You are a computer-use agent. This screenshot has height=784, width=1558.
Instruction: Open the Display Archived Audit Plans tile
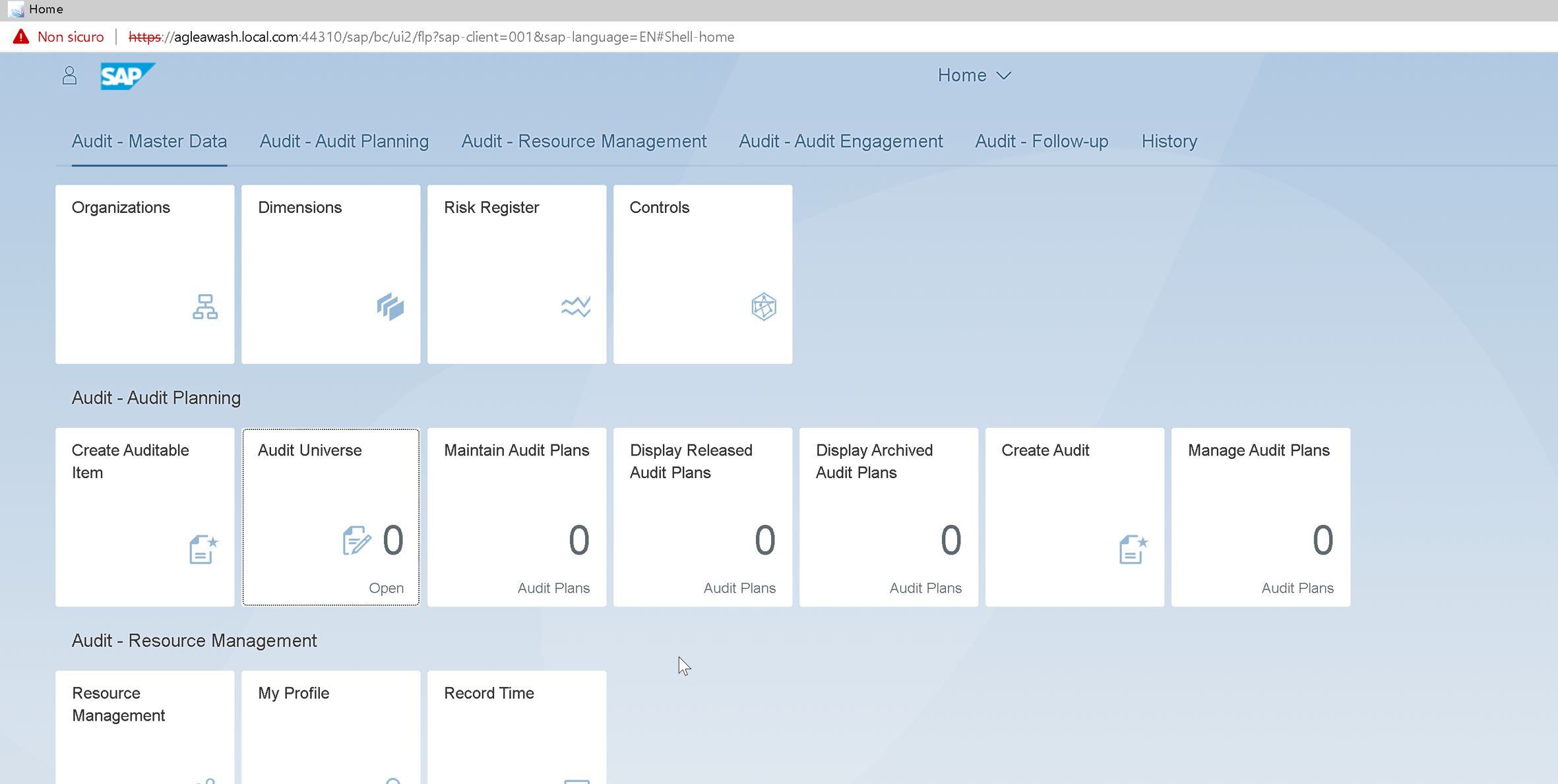point(888,518)
